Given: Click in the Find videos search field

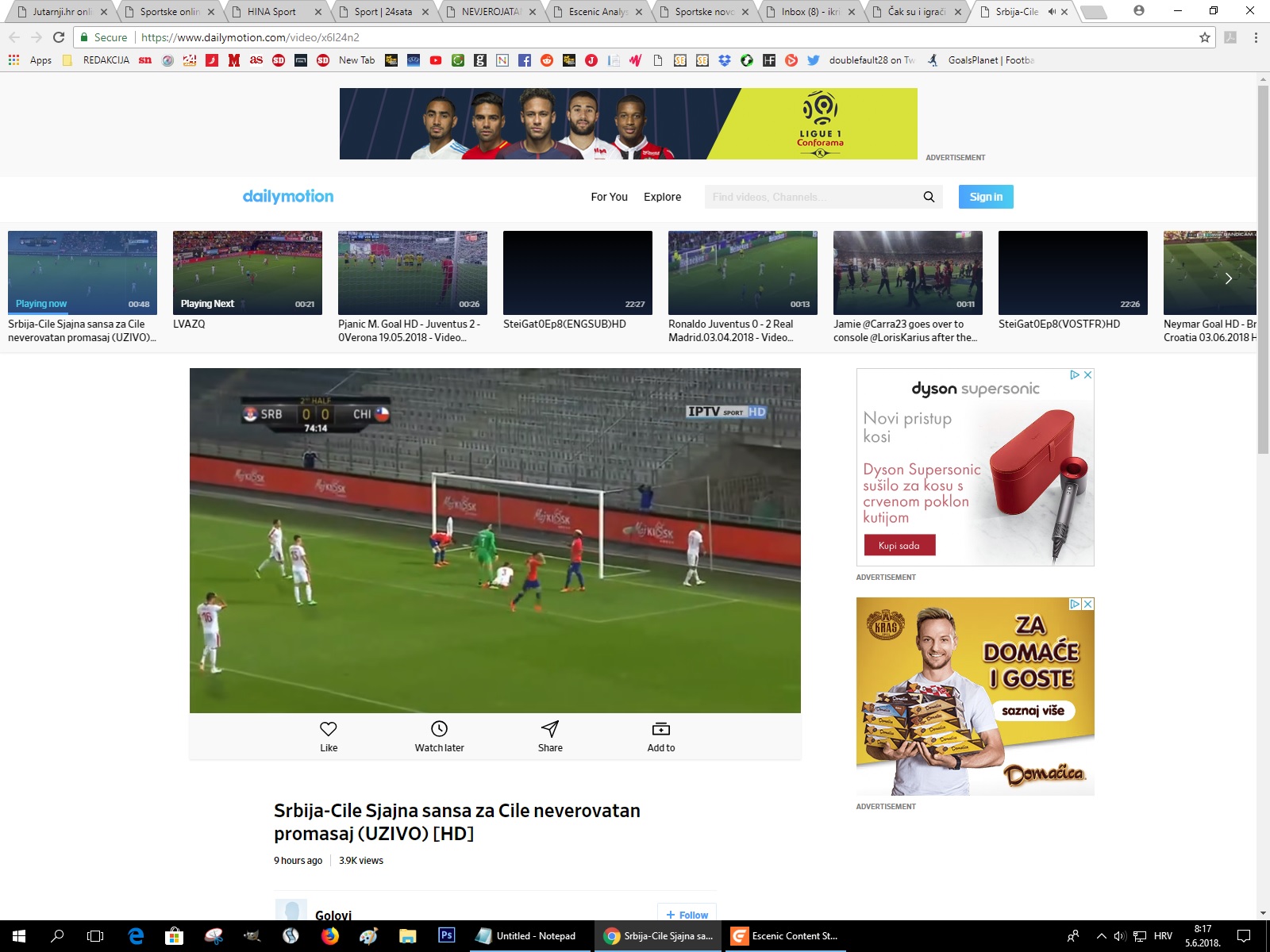Looking at the screenshot, I should click(x=810, y=197).
